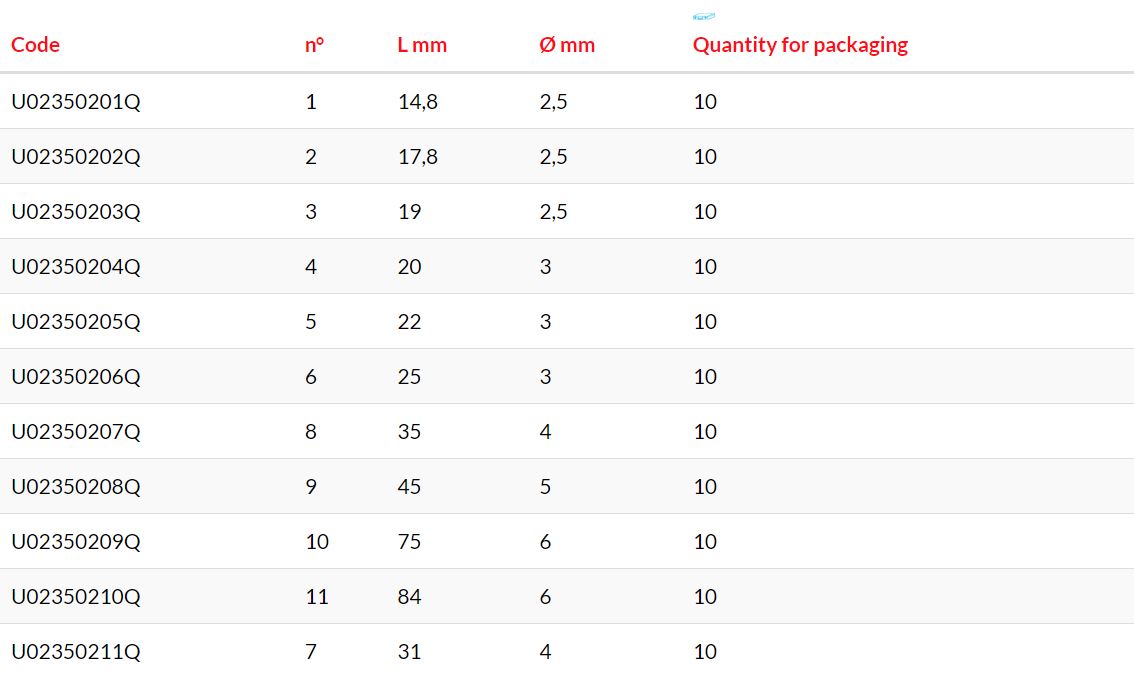This screenshot has height=685, width=1134.
Task: Click the 14,8 length cell
Action: coord(417,102)
